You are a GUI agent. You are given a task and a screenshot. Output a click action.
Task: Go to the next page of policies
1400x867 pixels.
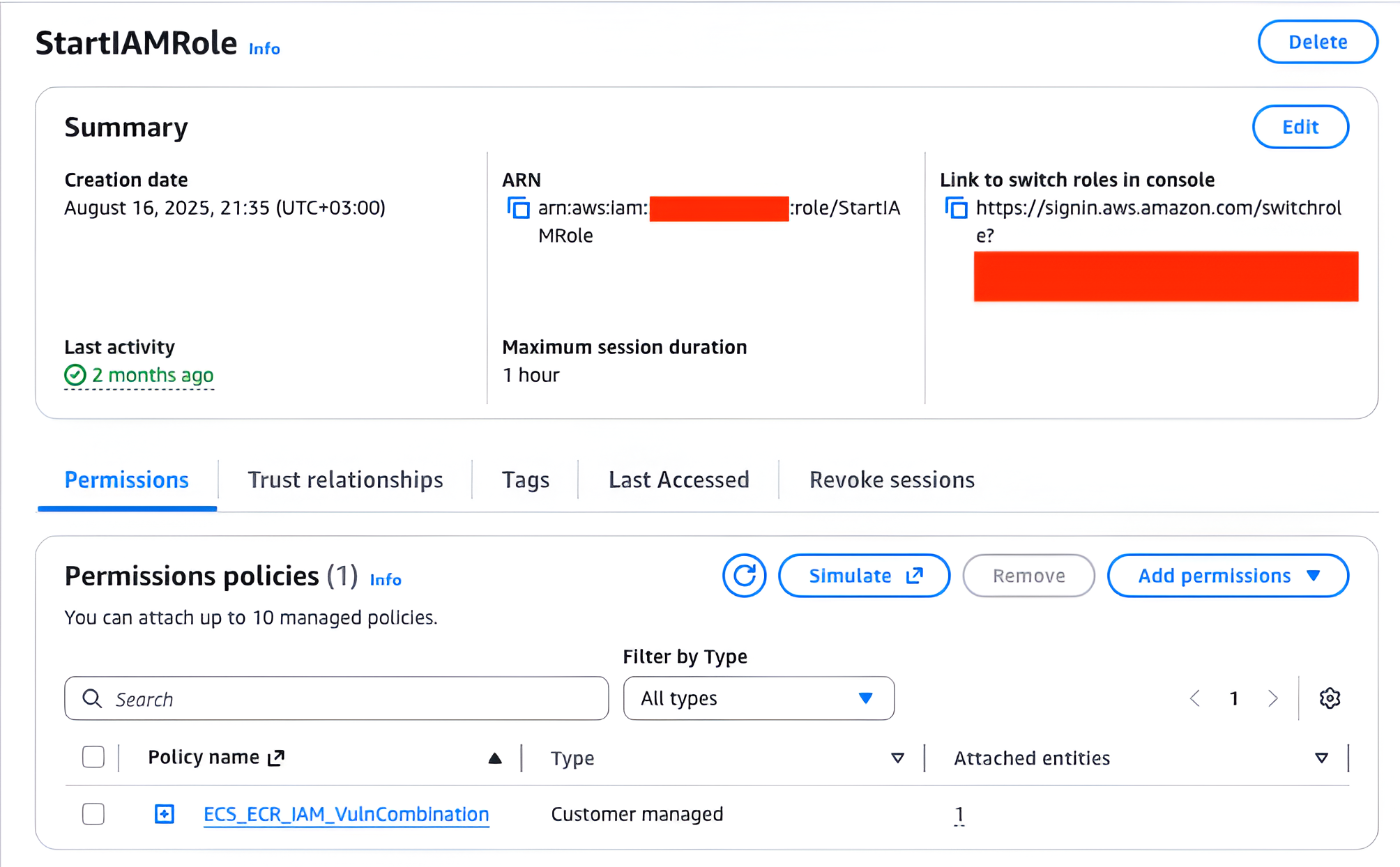1273,698
